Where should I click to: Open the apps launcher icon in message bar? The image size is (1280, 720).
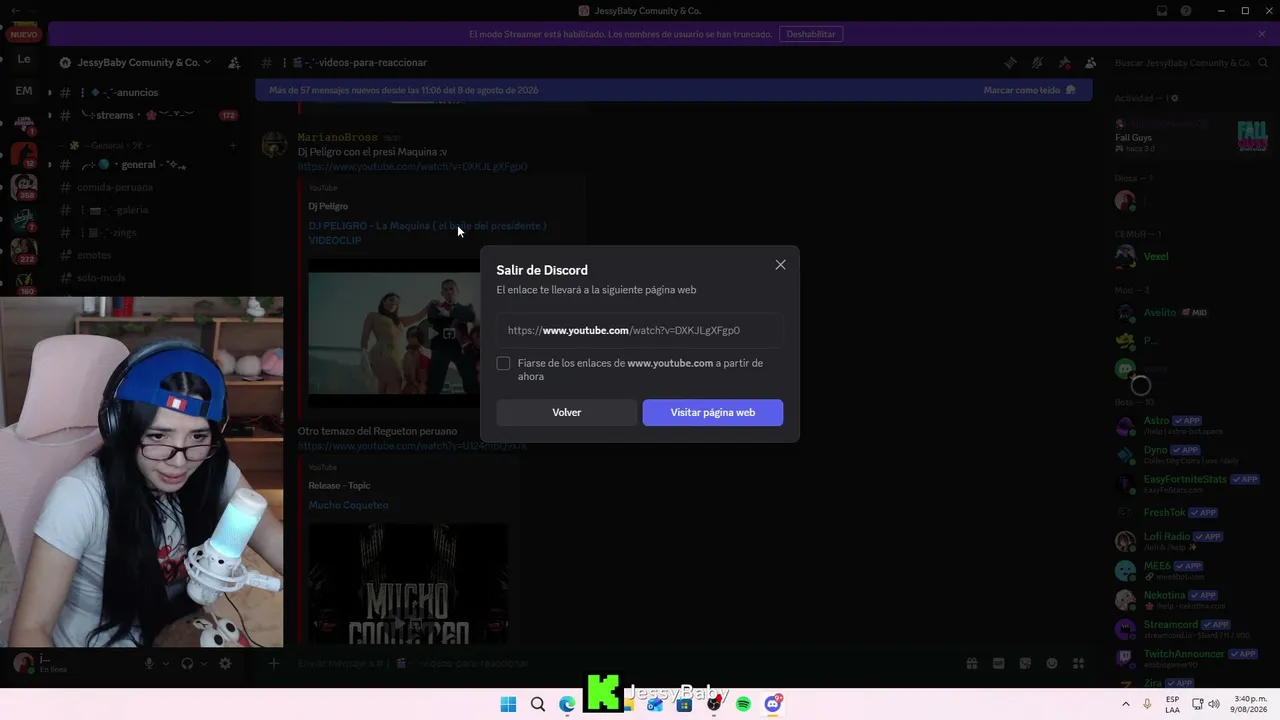[x=1078, y=663]
